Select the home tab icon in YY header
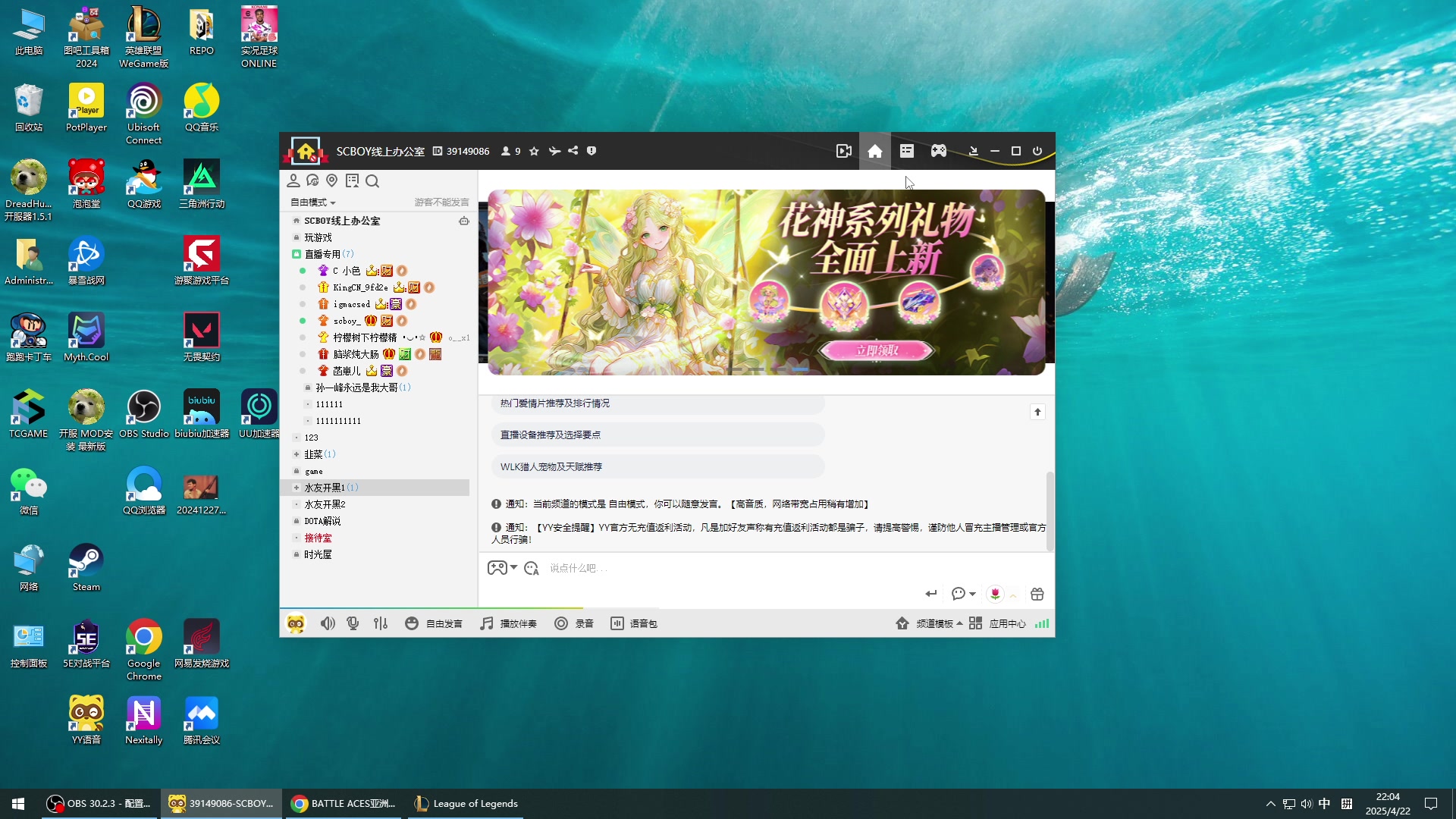Viewport: 1456px width, 819px height. point(874,151)
